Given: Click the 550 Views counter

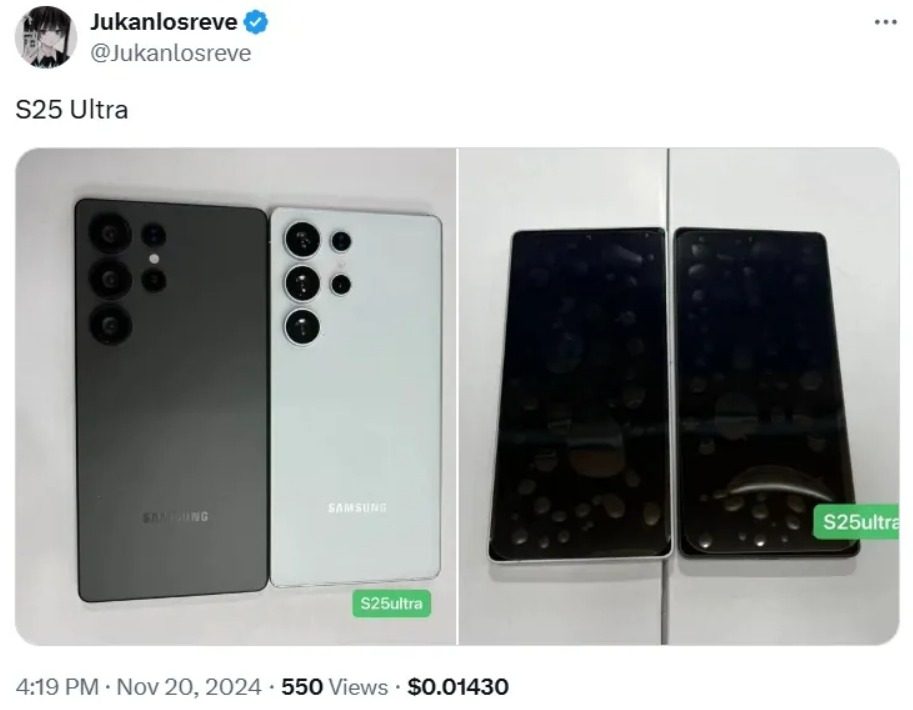Looking at the screenshot, I should coord(334,687).
